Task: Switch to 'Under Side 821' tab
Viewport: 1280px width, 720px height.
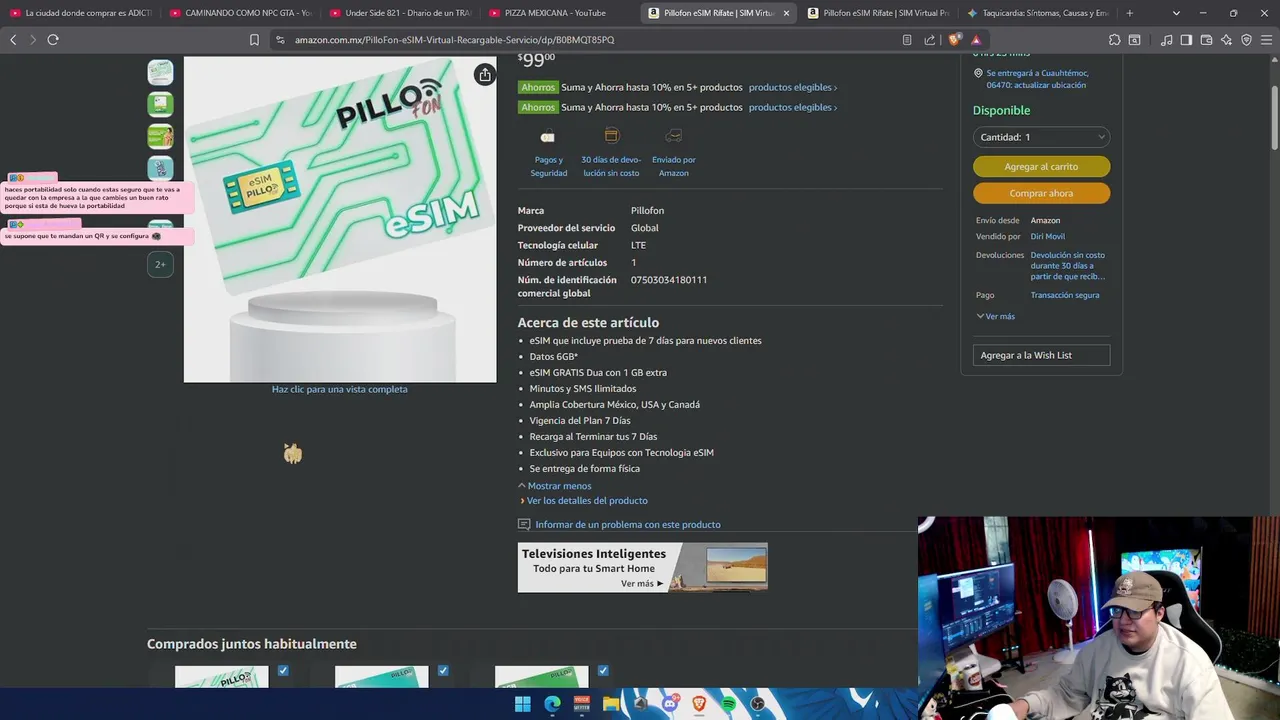Action: 401,13
